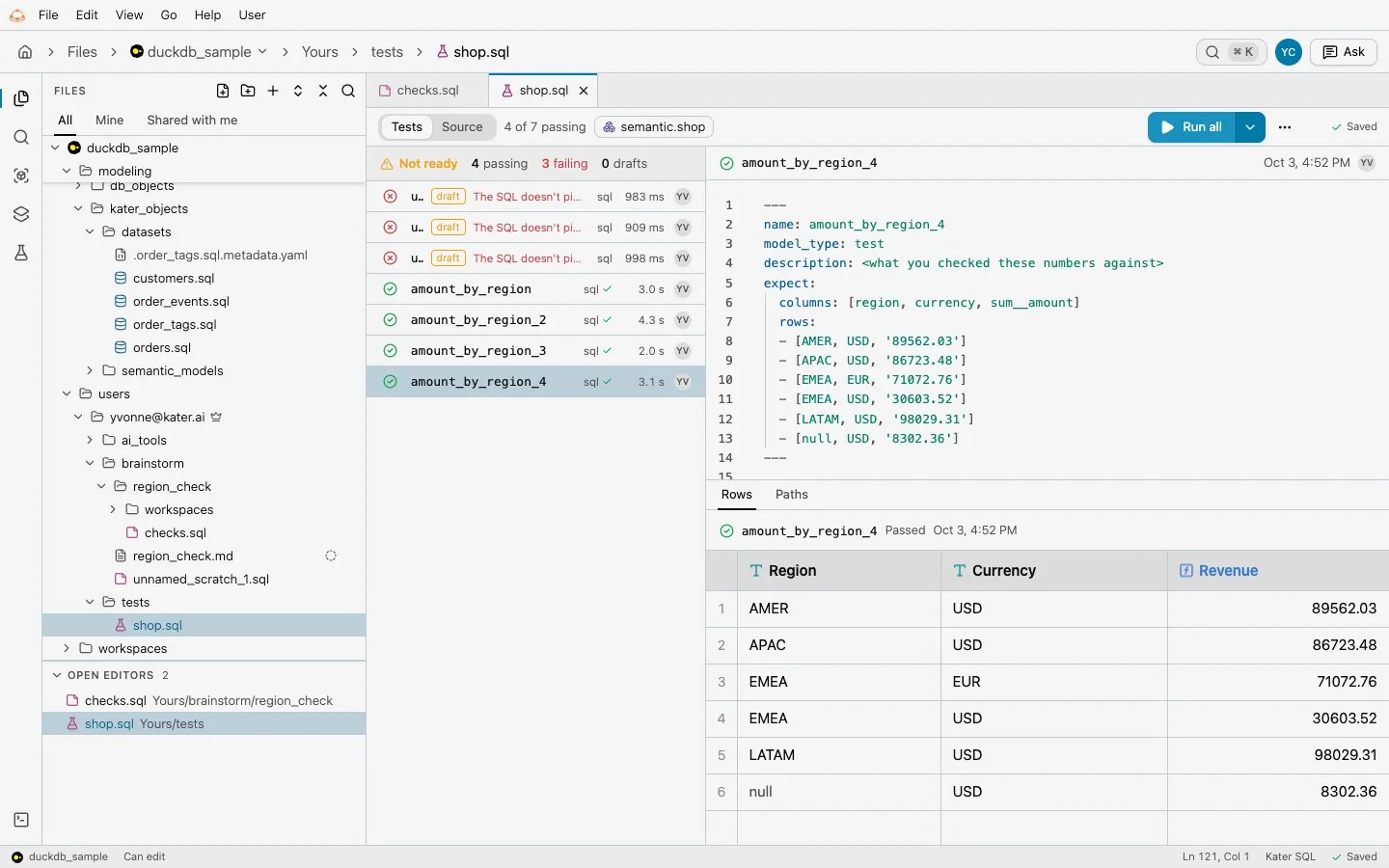Click the plus icon in the Files header

273,91
